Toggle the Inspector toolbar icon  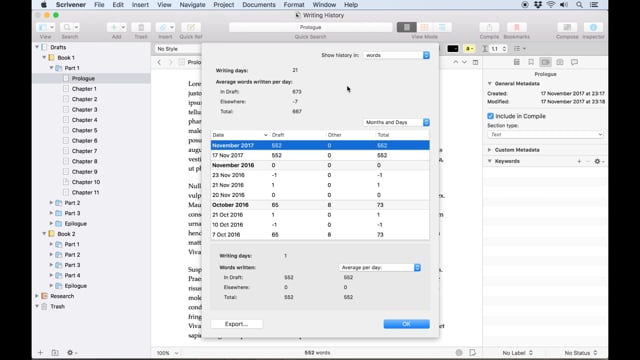[593, 27]
